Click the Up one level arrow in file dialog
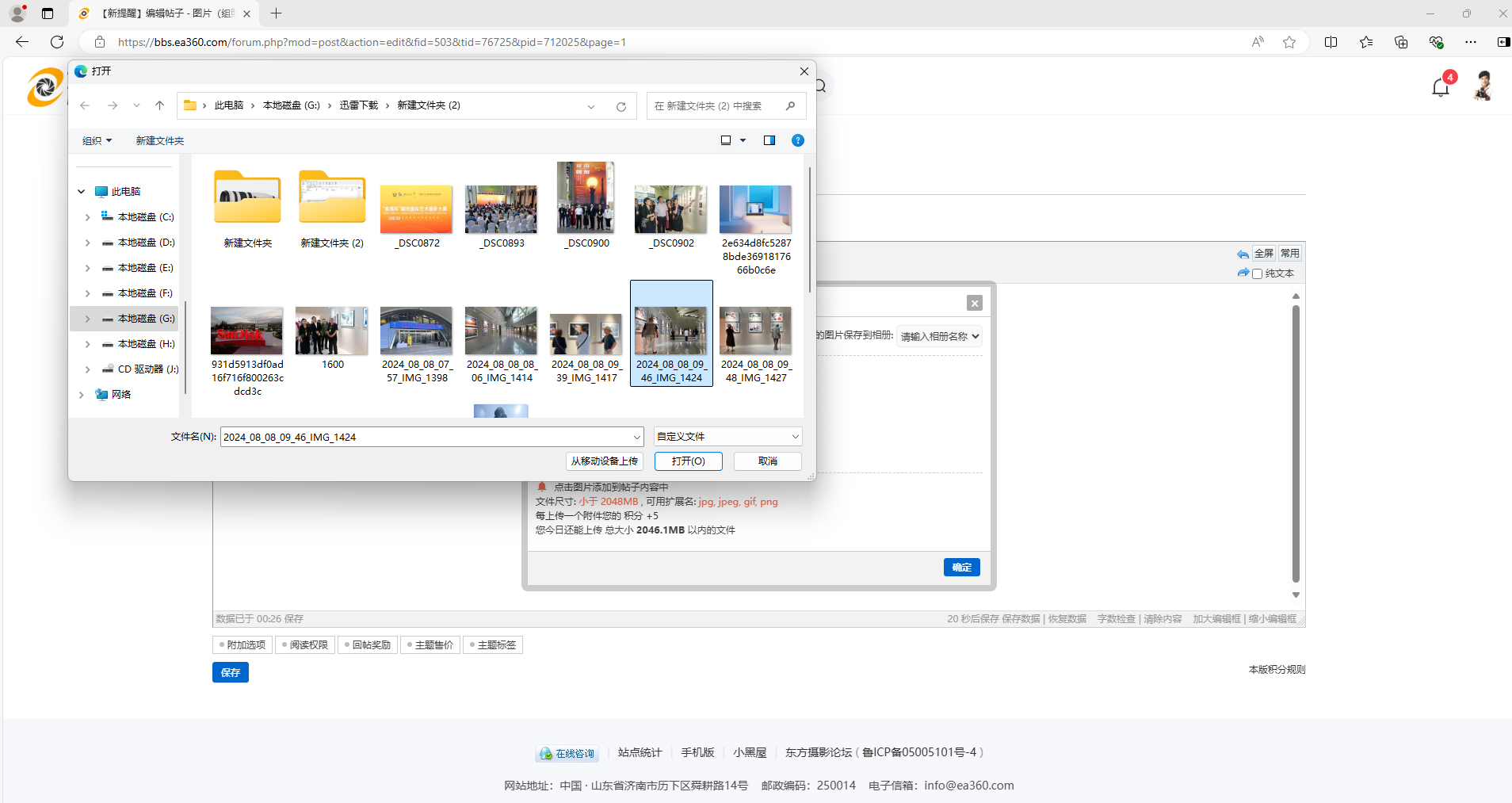Viewport: 1512px width, 803px height. (x=159, y=105)
